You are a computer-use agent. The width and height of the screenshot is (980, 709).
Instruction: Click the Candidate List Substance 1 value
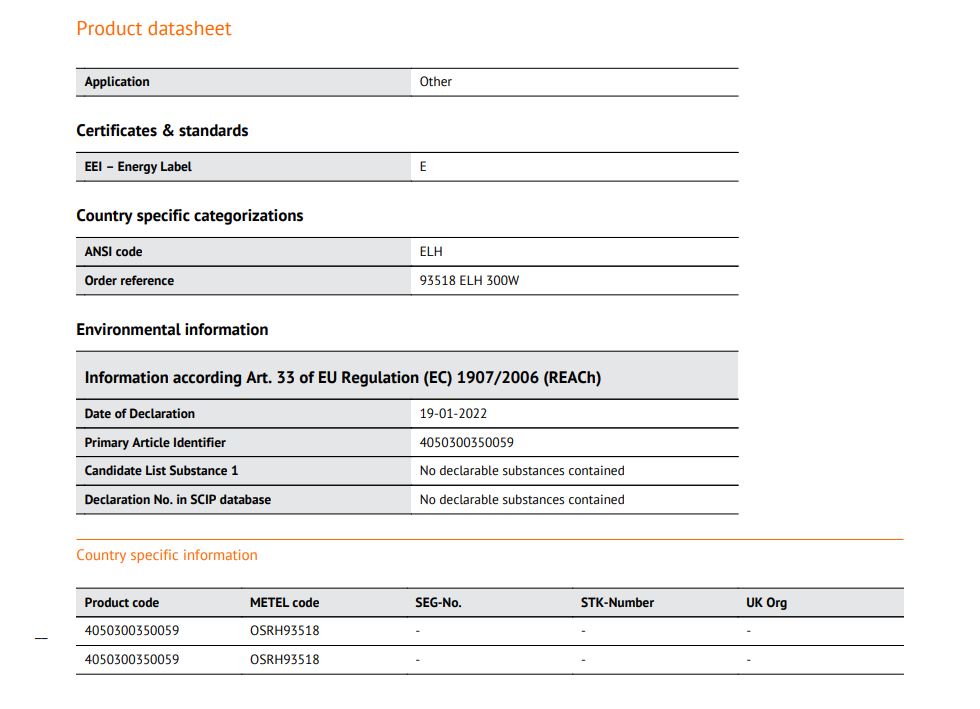(x=522, y=471)
